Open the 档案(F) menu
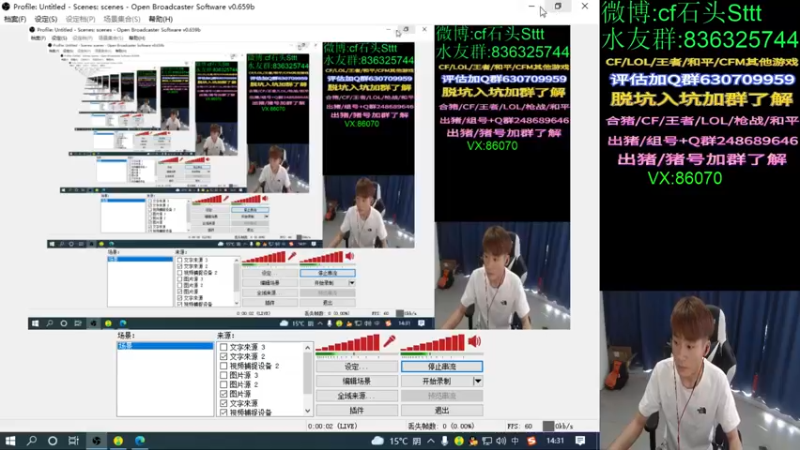The width and height of the screenshot is (800, 450). 15,19
